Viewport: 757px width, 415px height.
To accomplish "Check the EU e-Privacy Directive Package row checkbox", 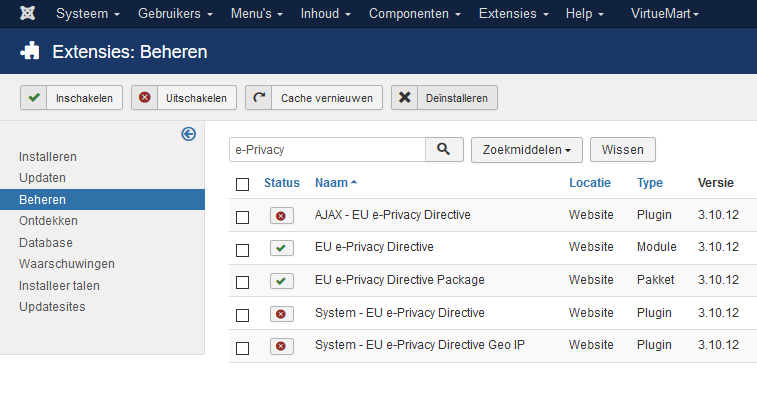I will (x=242, y=282).
